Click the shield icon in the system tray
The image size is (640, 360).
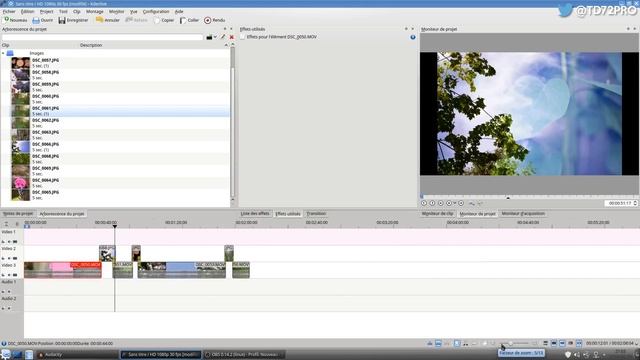click(x=567, y=355)
